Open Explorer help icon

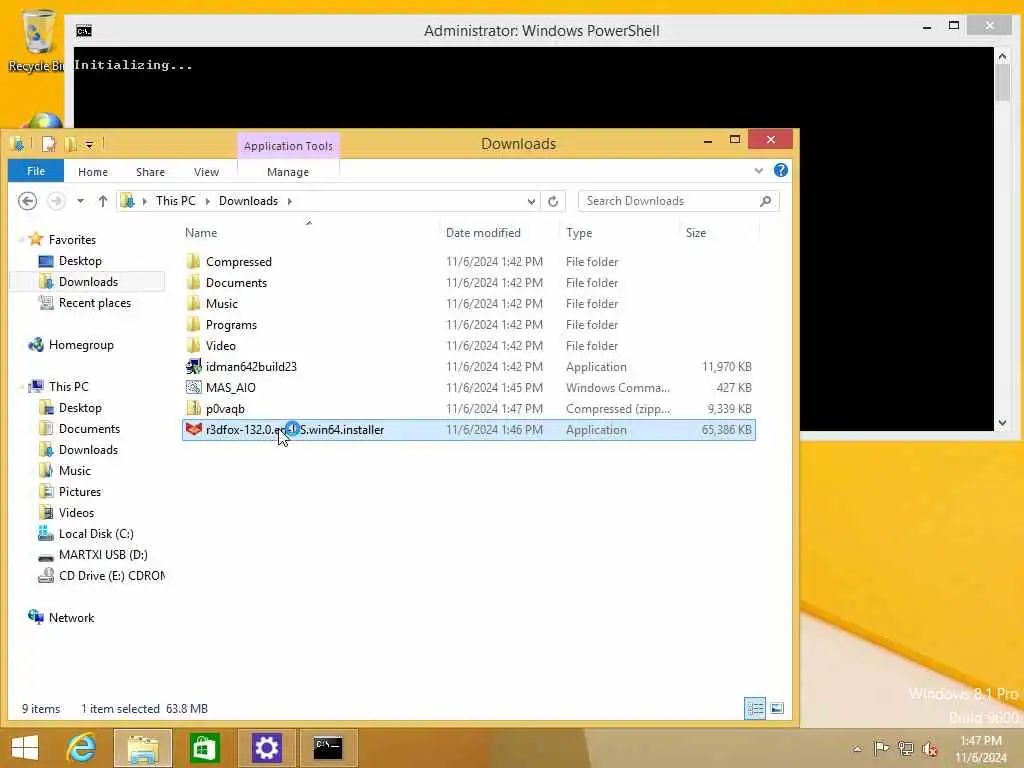pos(780,170)
